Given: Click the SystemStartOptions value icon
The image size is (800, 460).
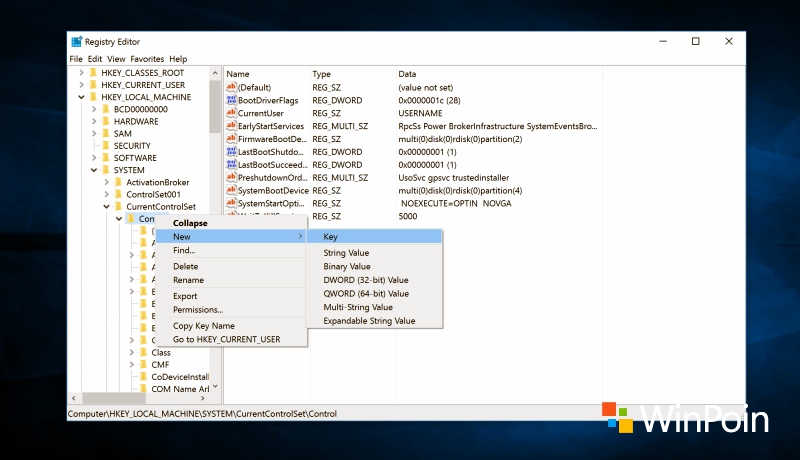Looking at the screenshot, I should point(231,203).
